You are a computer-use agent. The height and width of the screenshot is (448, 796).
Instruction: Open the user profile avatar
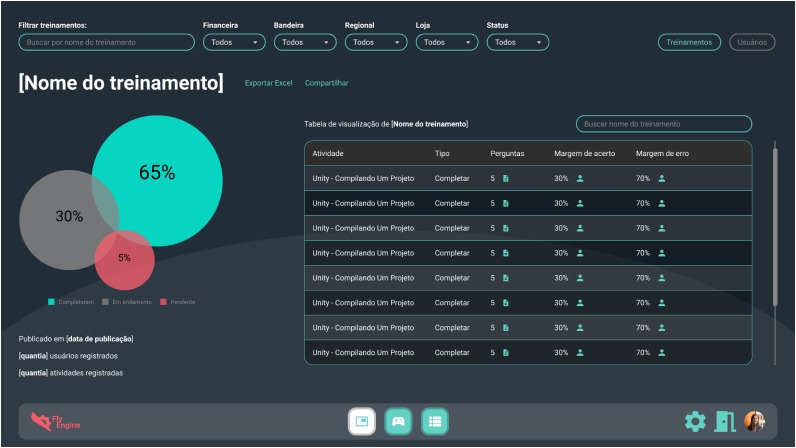754,422
